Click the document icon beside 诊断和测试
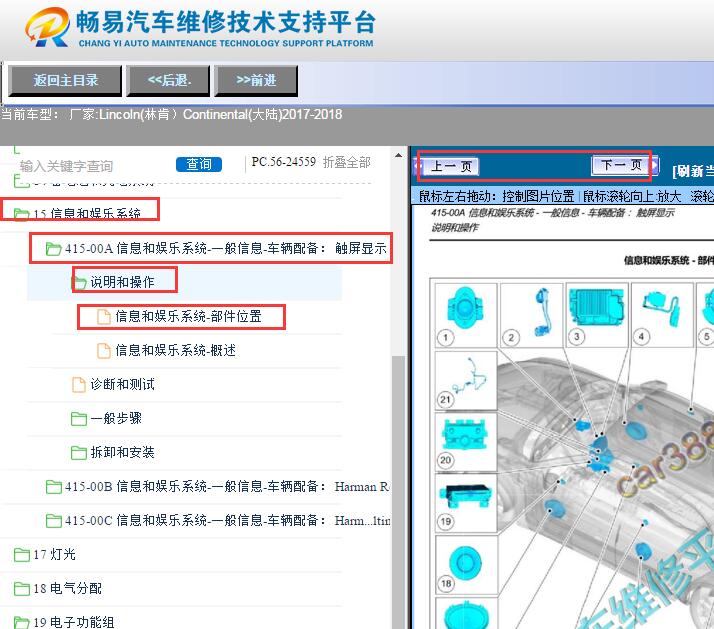Screen dimensions: 714x629 tap(79, 385)
